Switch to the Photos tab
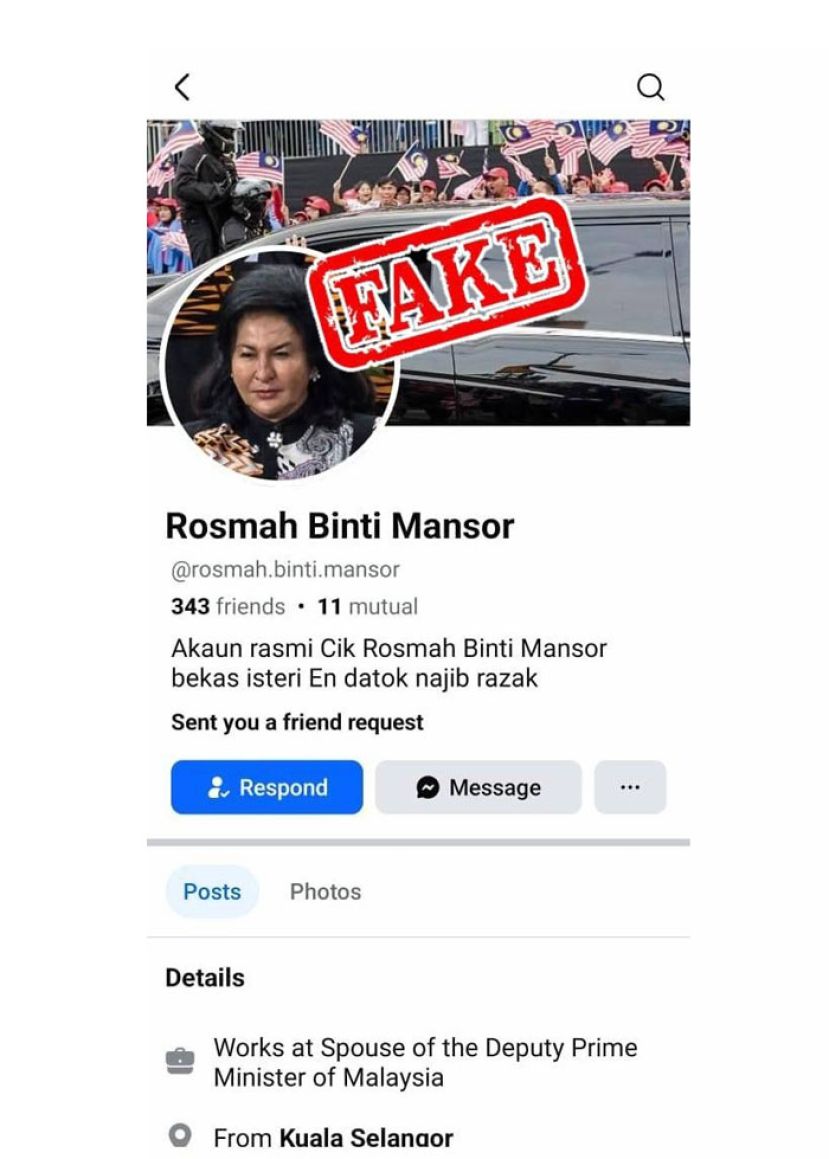This screenshot has width=829, height=1159. pos(325,891)
